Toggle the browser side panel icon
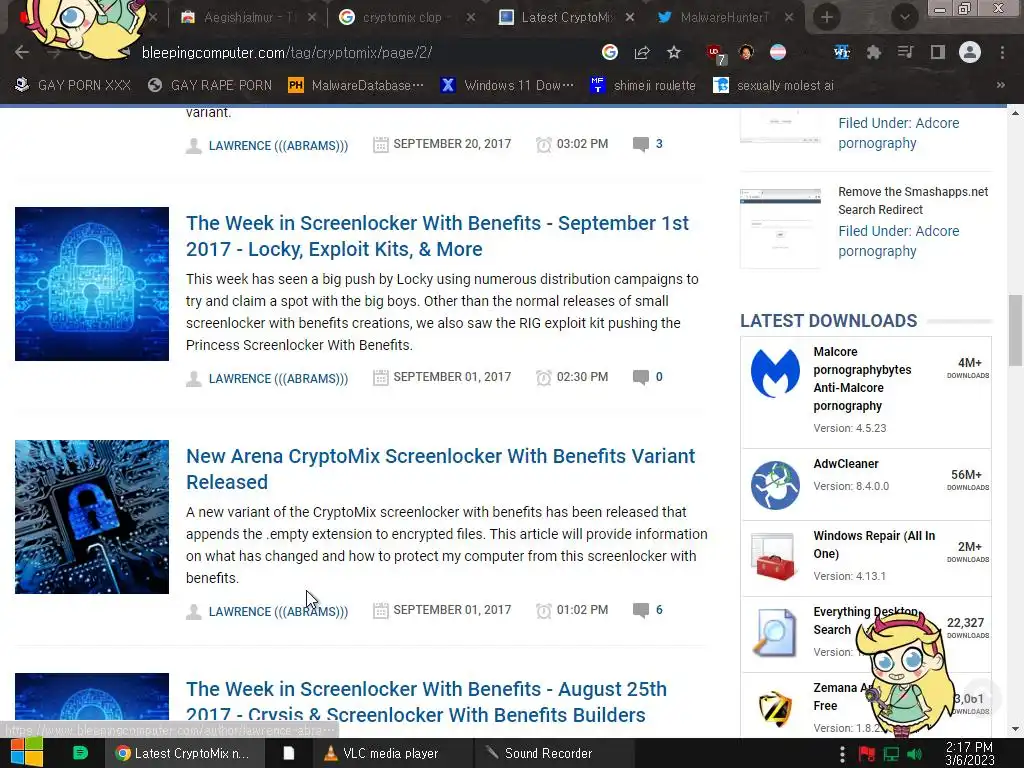The width and height of the screenshot is (1024, 768). tap(938, 52)
